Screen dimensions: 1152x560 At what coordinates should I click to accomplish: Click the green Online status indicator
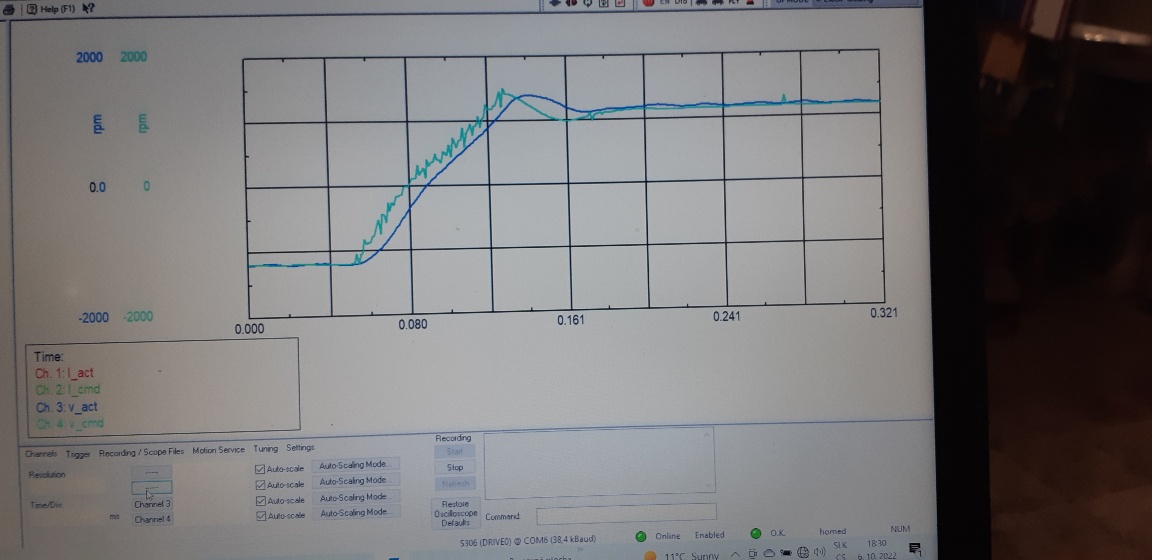(x=640, y=535)
